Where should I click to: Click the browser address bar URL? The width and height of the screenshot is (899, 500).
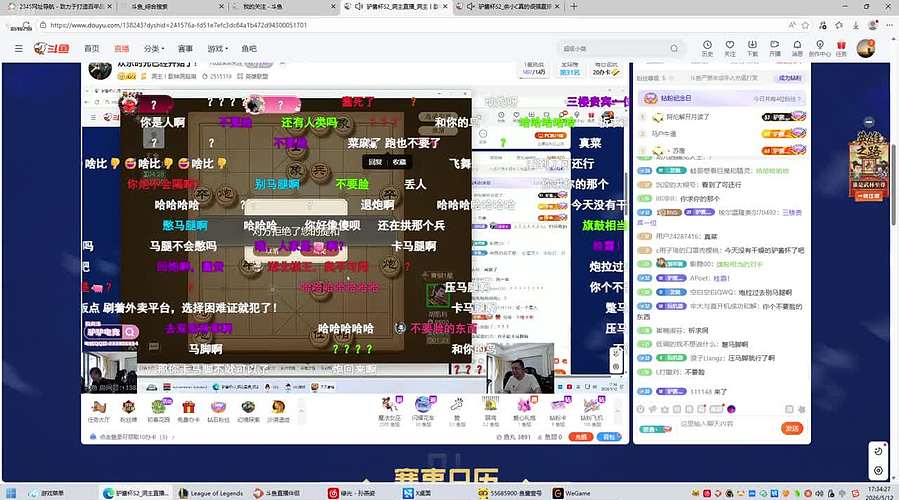click(x=178, y=25)
